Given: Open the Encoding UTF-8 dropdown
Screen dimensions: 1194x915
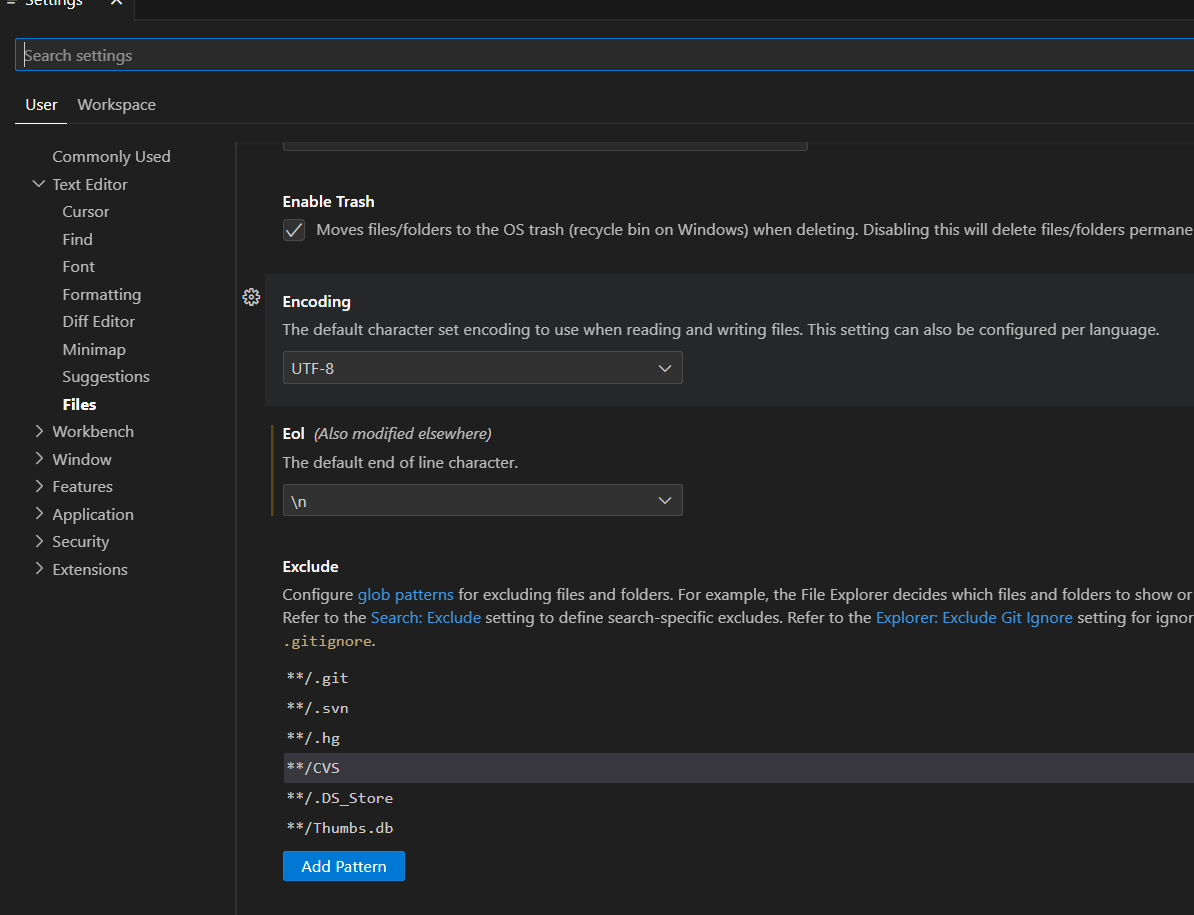Looking at the screenshot, I should tap(482, 368).
